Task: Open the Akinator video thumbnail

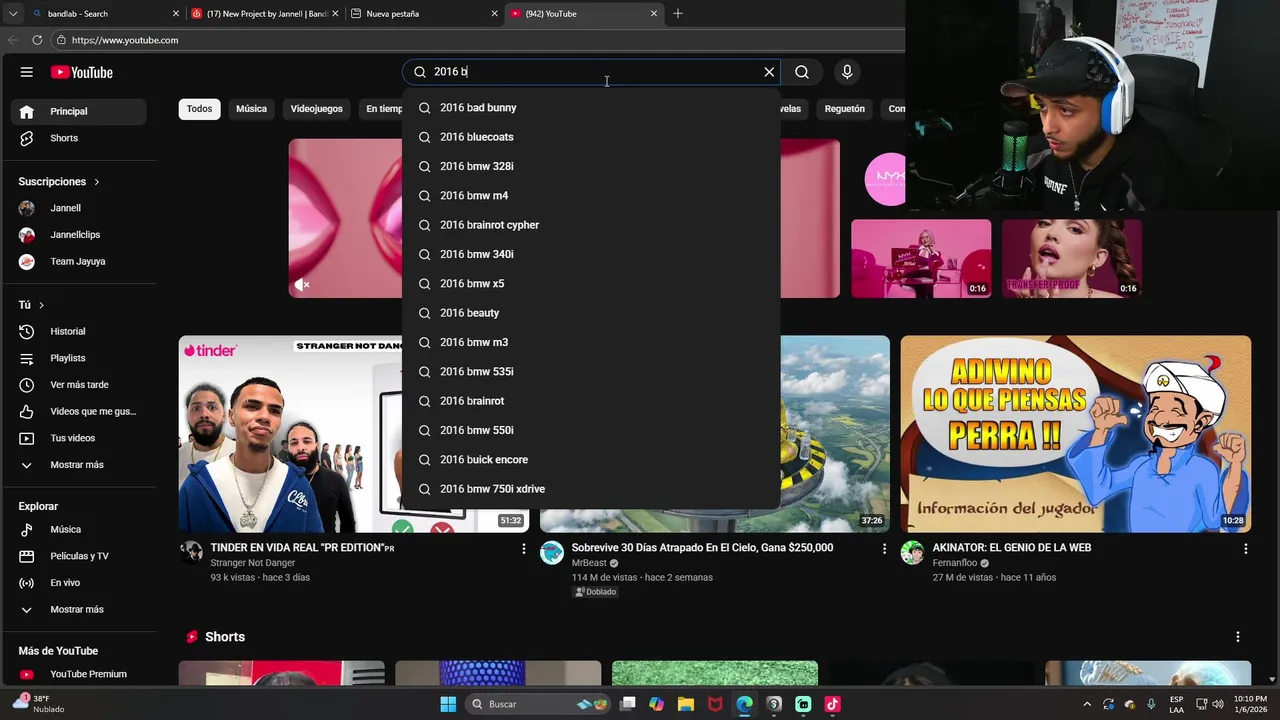Action: pyautogui.click(x=1075, y=434)
